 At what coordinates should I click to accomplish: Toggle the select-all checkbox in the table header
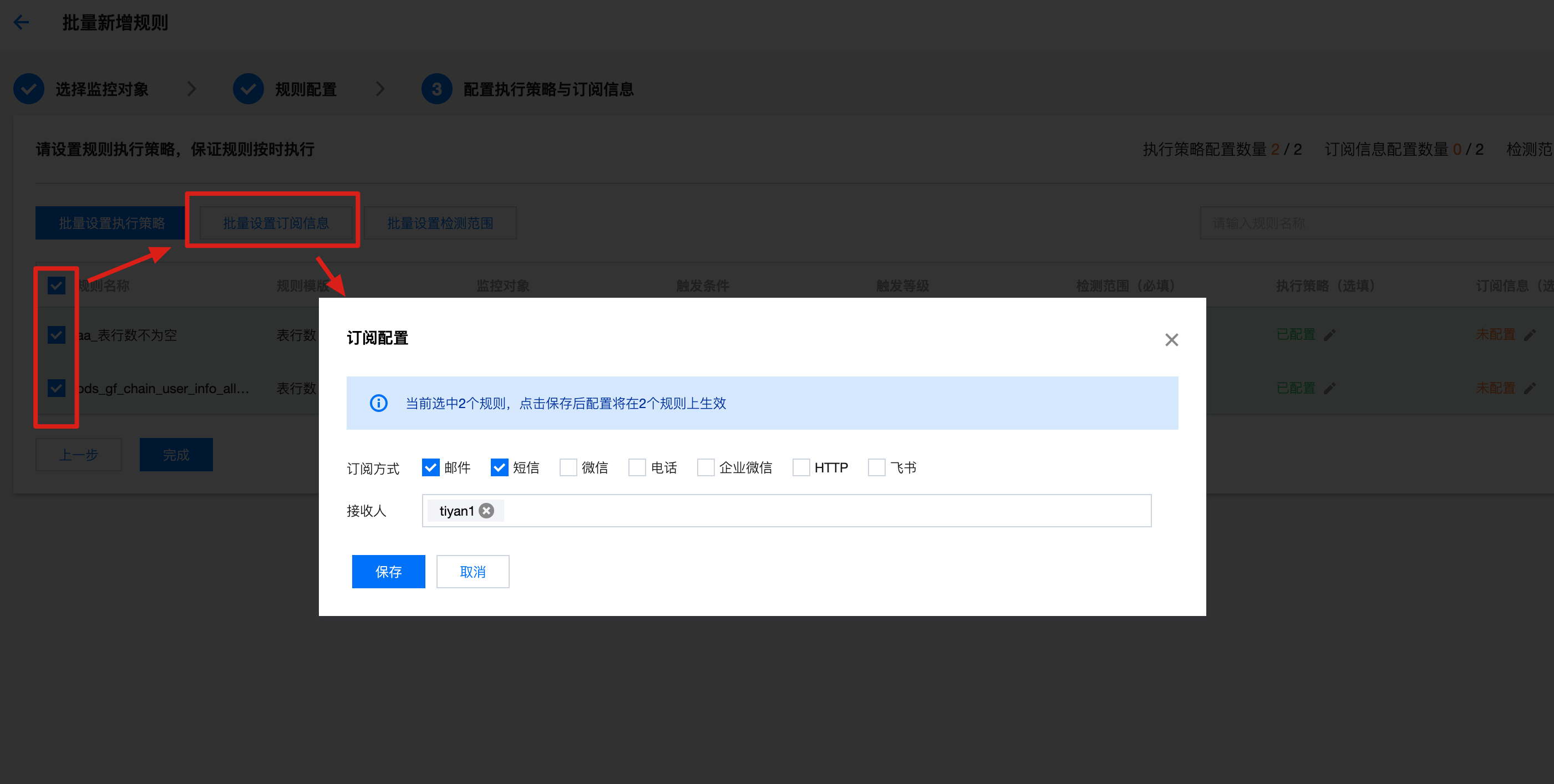click(56, 285)
